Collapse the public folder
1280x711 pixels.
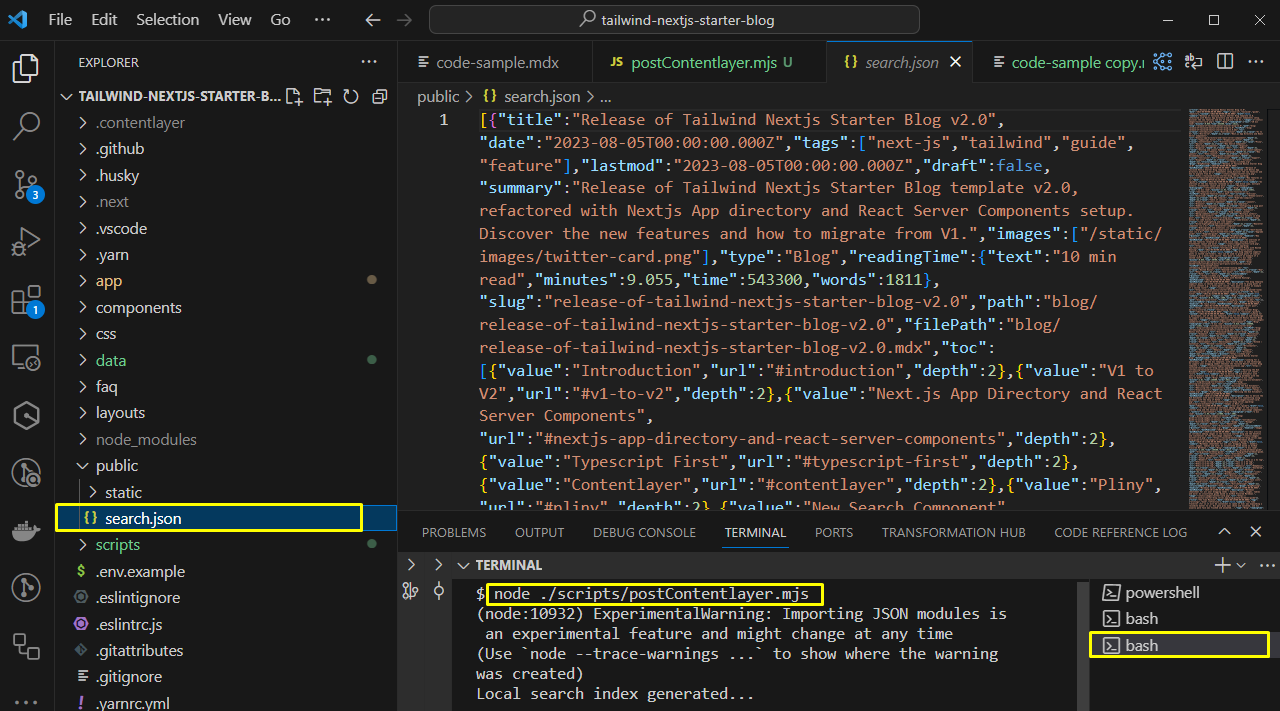116,466
